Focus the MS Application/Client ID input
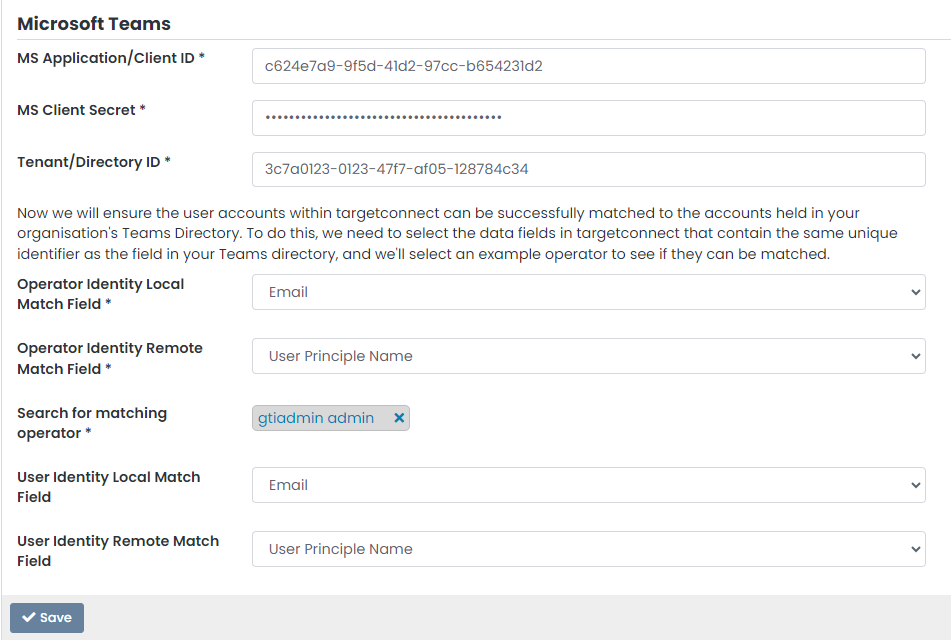951x640 pixels. [588, 67]
